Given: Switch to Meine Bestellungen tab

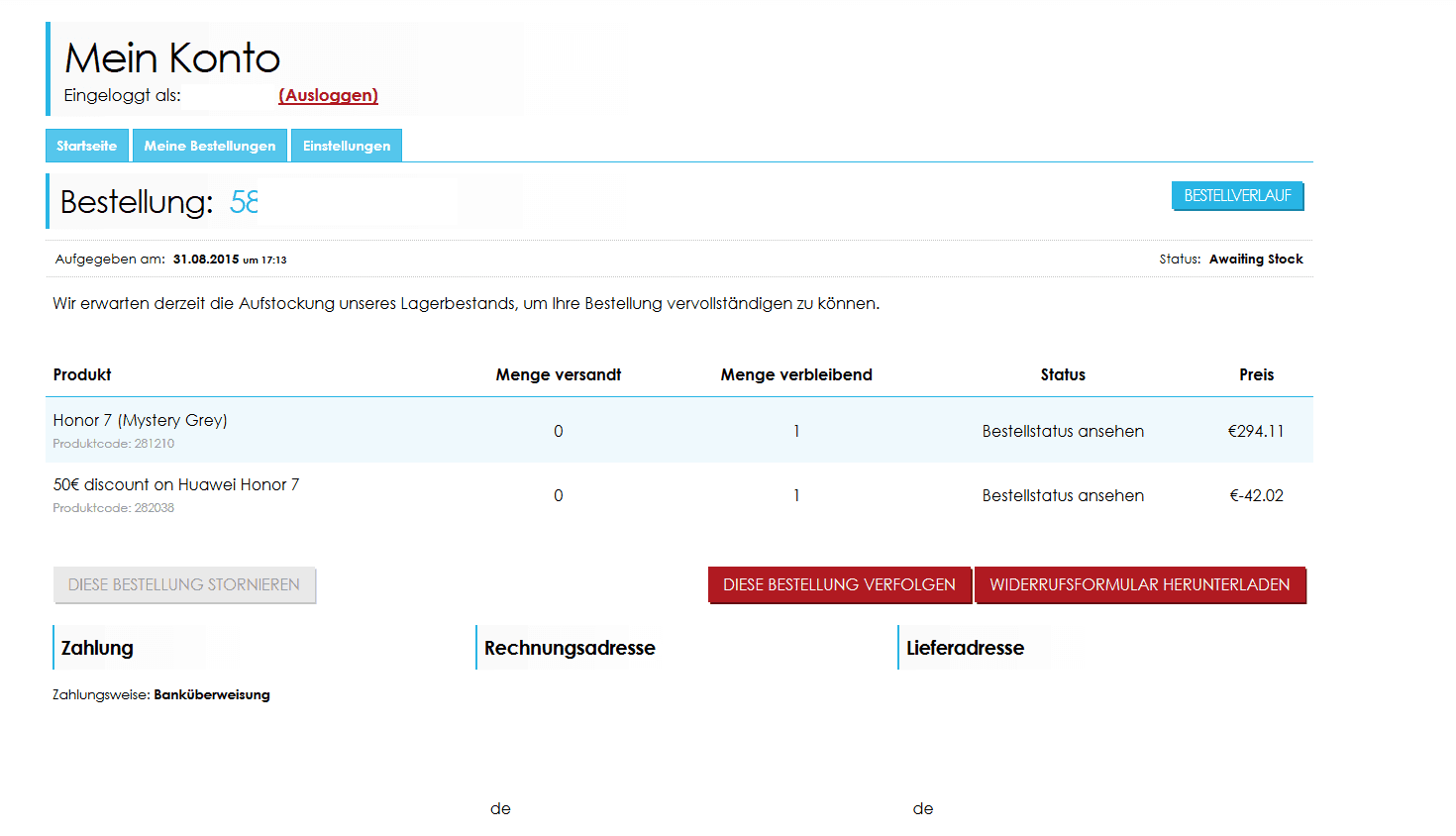Looking at the screenshot, I should [x=210, y=146].
